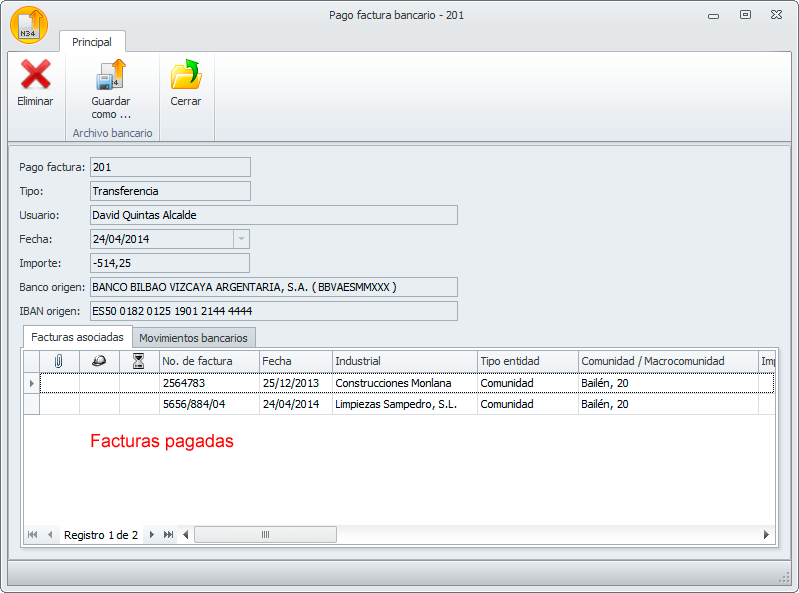Switch to Facturas asociadas tab

(77, 337)
